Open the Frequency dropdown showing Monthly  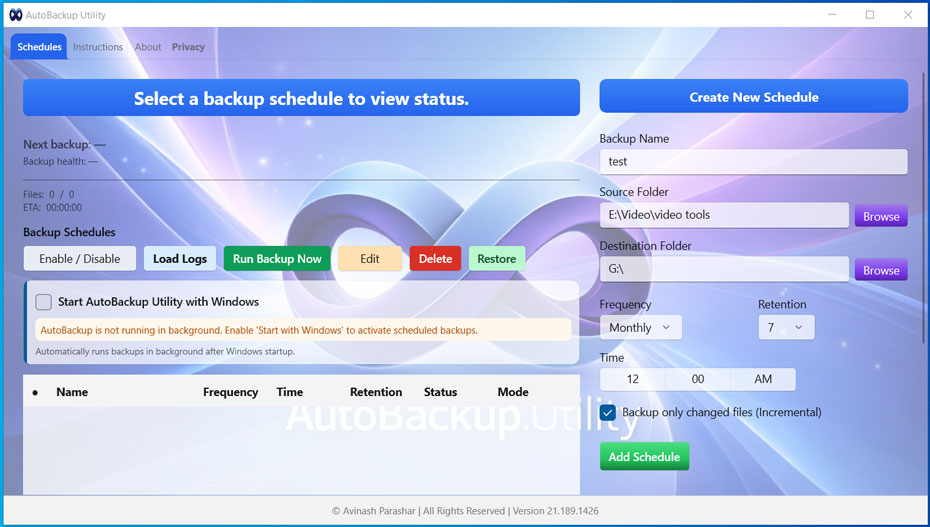[x=641, y=327]
